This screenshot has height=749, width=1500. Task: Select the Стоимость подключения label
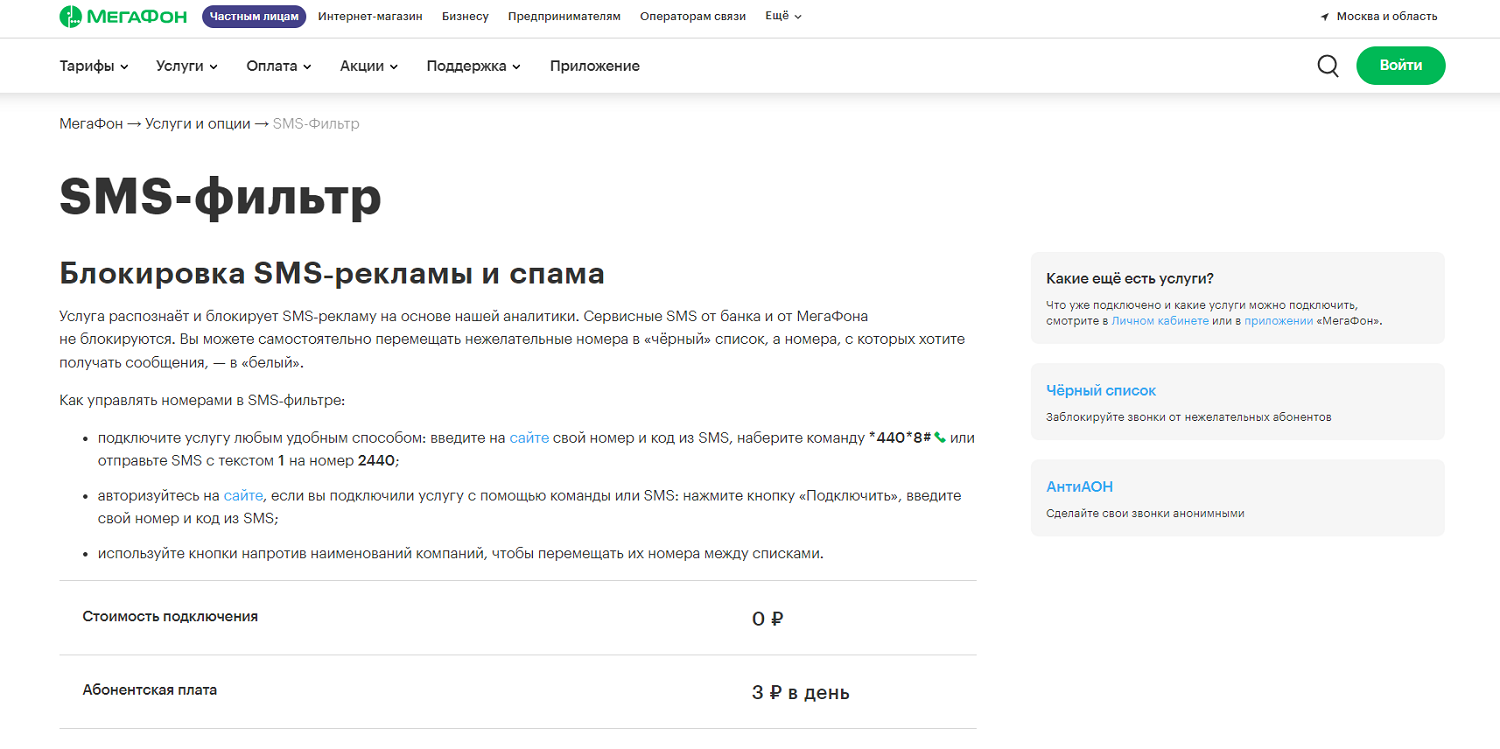pos(170,617)
